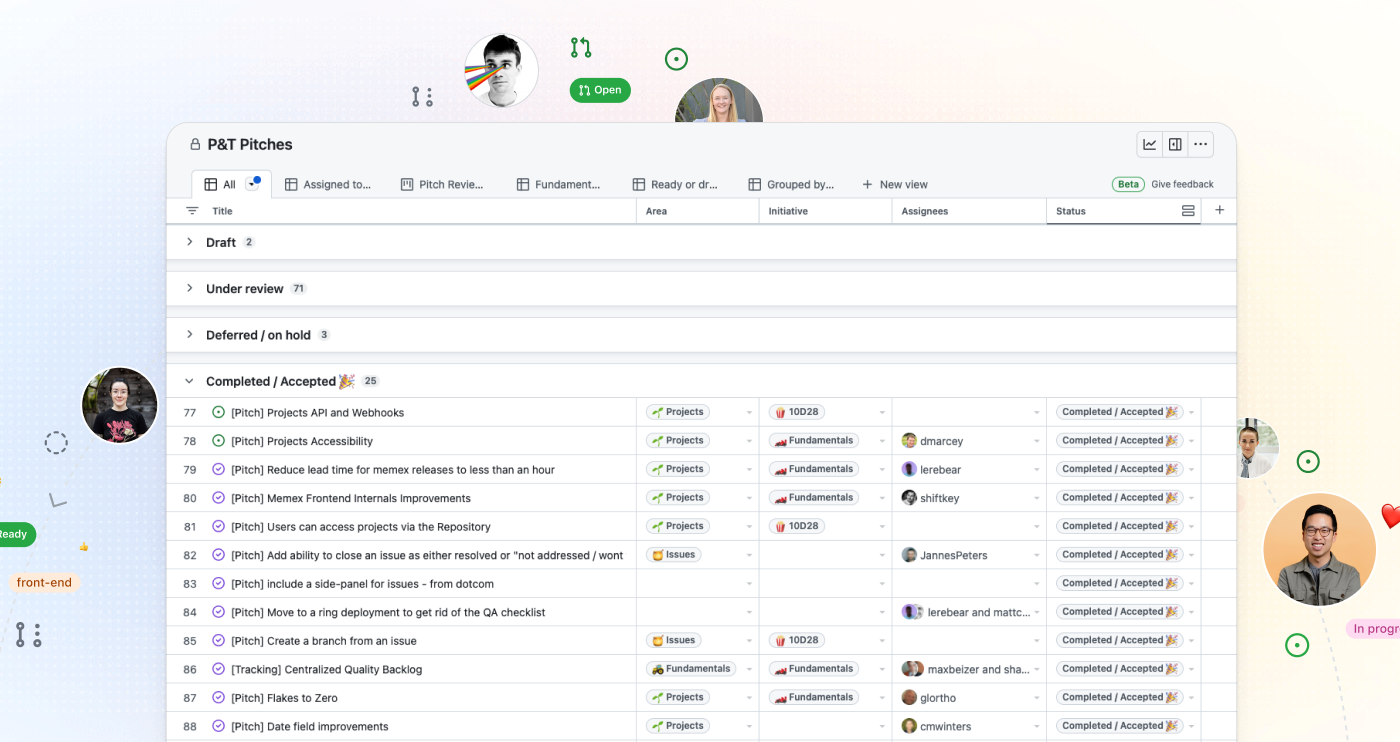This screenshot has width=1400, height=742.
Task: Click the lock icon next to P&T Pitches
Action: (194, 144)
